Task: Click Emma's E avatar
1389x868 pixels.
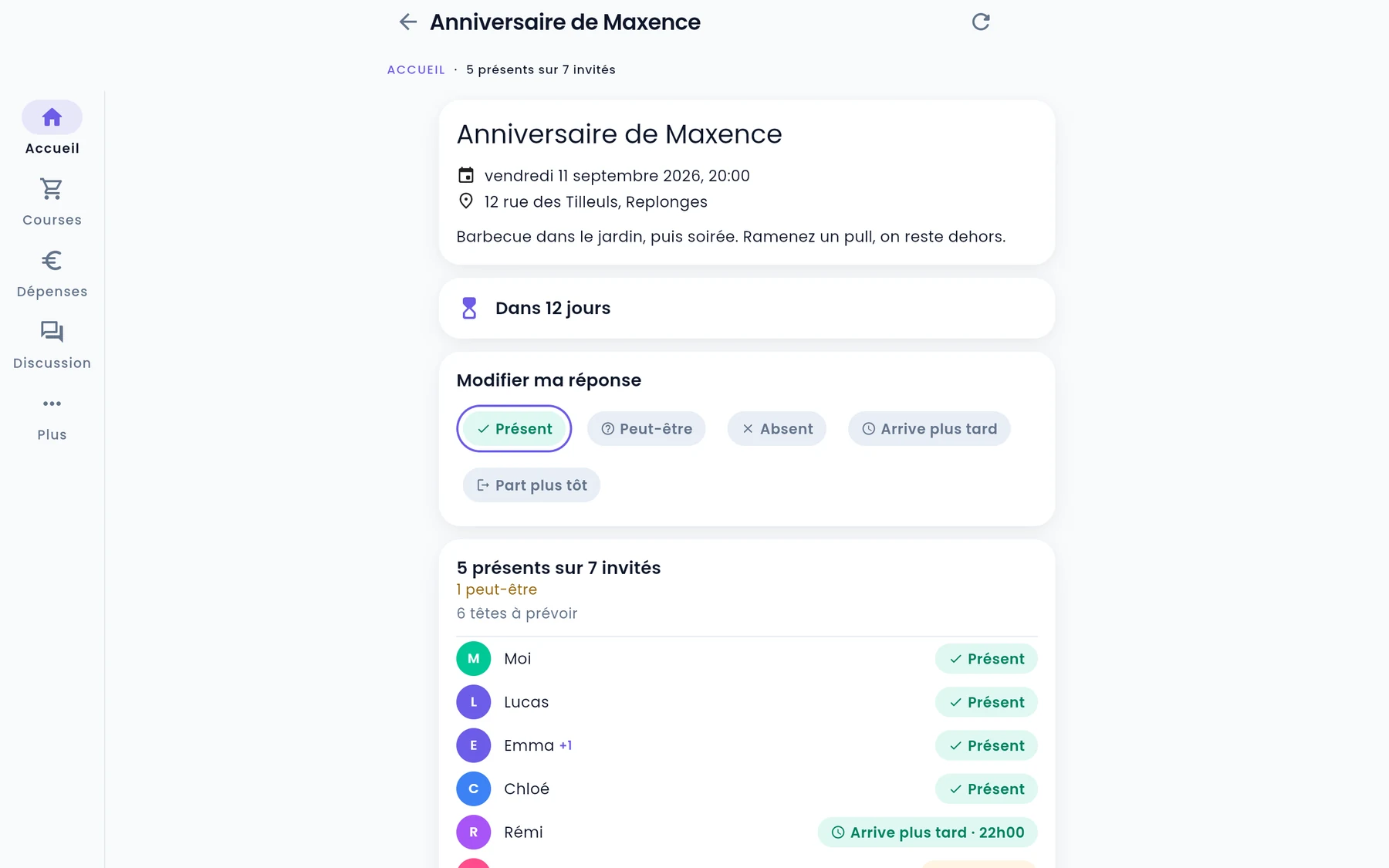Action: tap(474, 745)
